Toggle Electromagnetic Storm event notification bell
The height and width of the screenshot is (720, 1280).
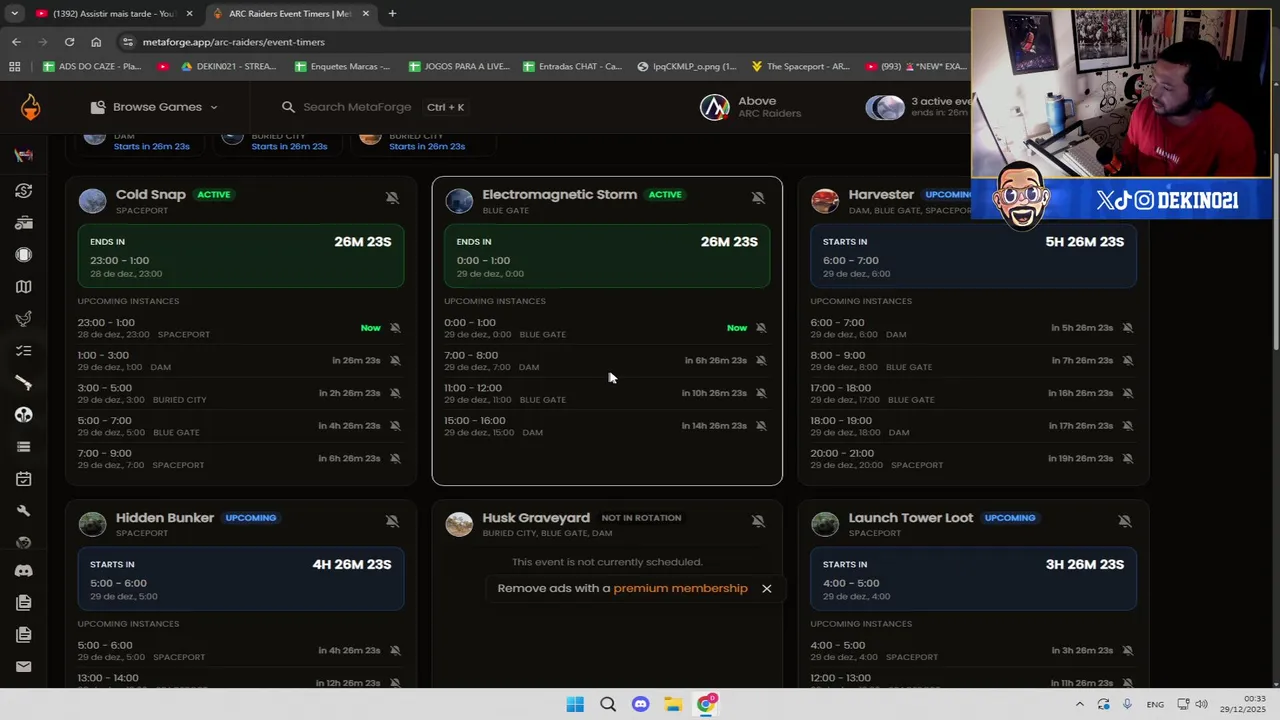pyautogui.click(x=758, y=198)
